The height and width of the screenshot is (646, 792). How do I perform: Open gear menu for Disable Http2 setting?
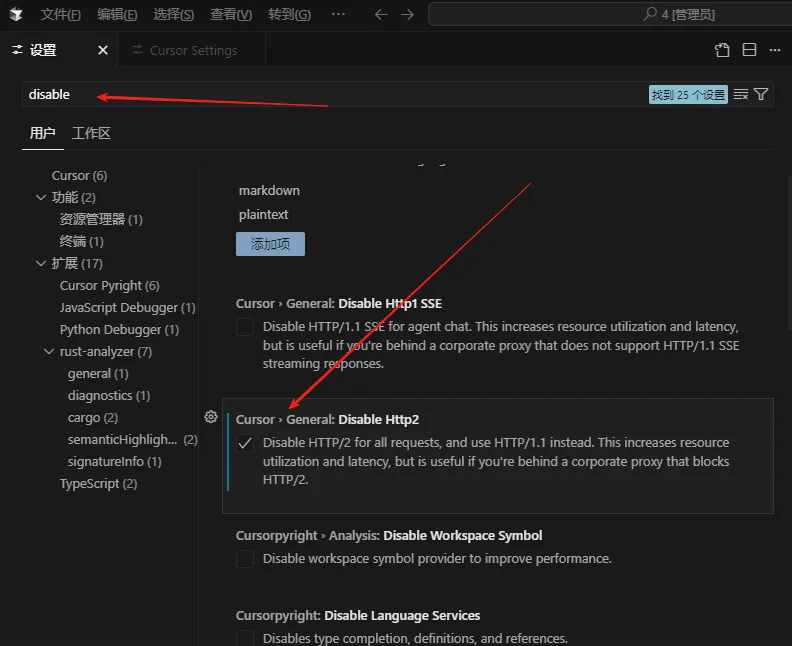click(x=211, y=417)
